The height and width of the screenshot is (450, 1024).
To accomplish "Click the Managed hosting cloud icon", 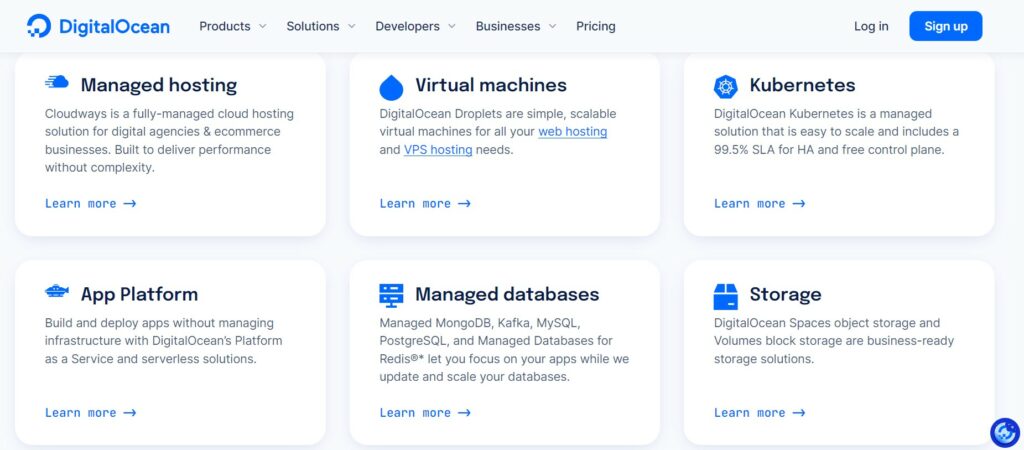I will (x=57, y=82).
